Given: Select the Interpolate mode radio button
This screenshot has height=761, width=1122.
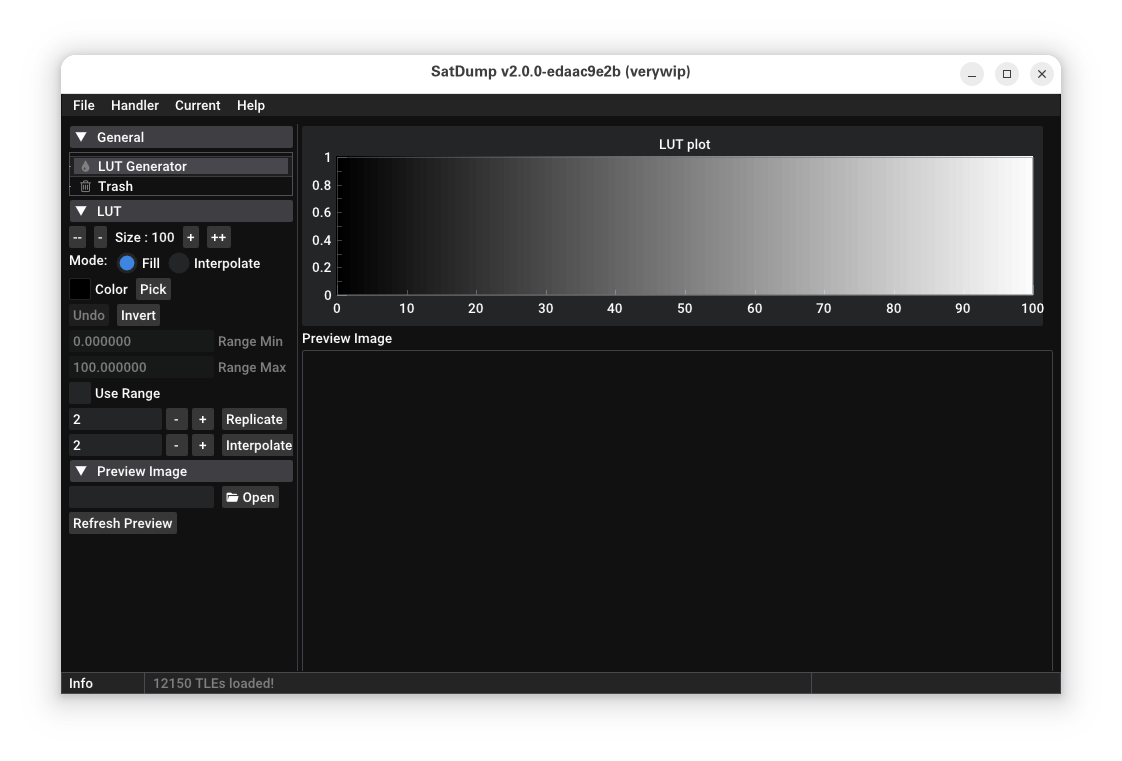Looking at the screenshot, I should 179,263.
